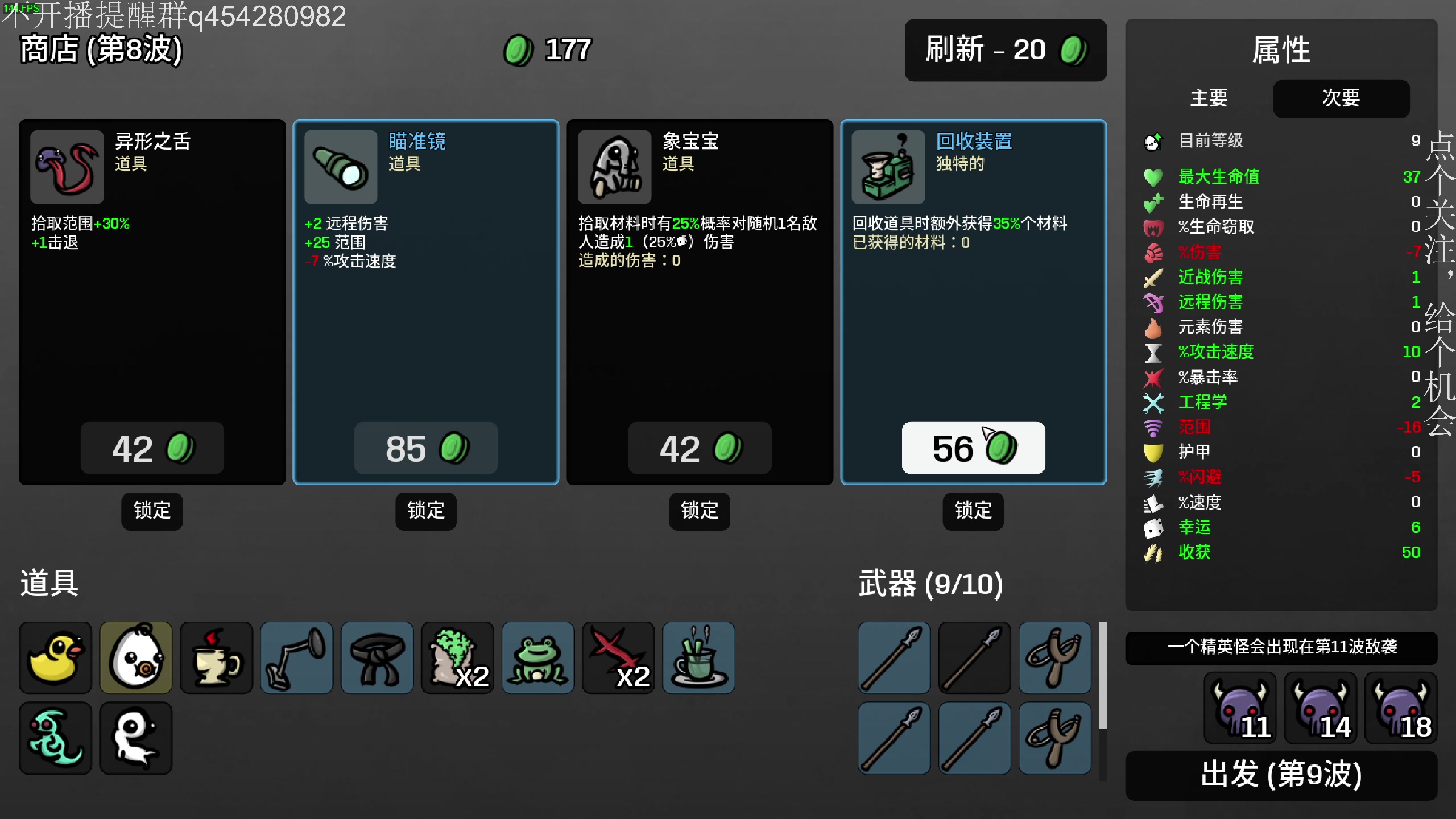The width and height of the screenshot is (1456, 819).
Task: Select the top slingshot weapon slot
Action: pyautogui.click(x=1055, y=658)
